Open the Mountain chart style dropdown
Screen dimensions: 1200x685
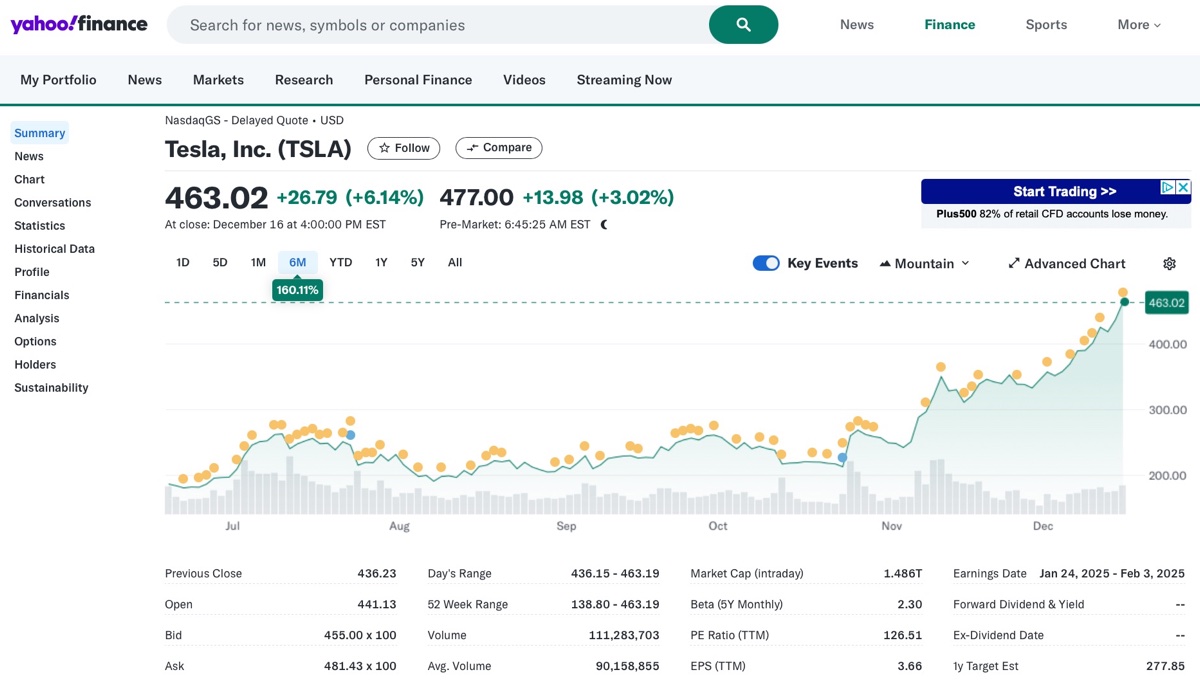(x=925, y=263)
